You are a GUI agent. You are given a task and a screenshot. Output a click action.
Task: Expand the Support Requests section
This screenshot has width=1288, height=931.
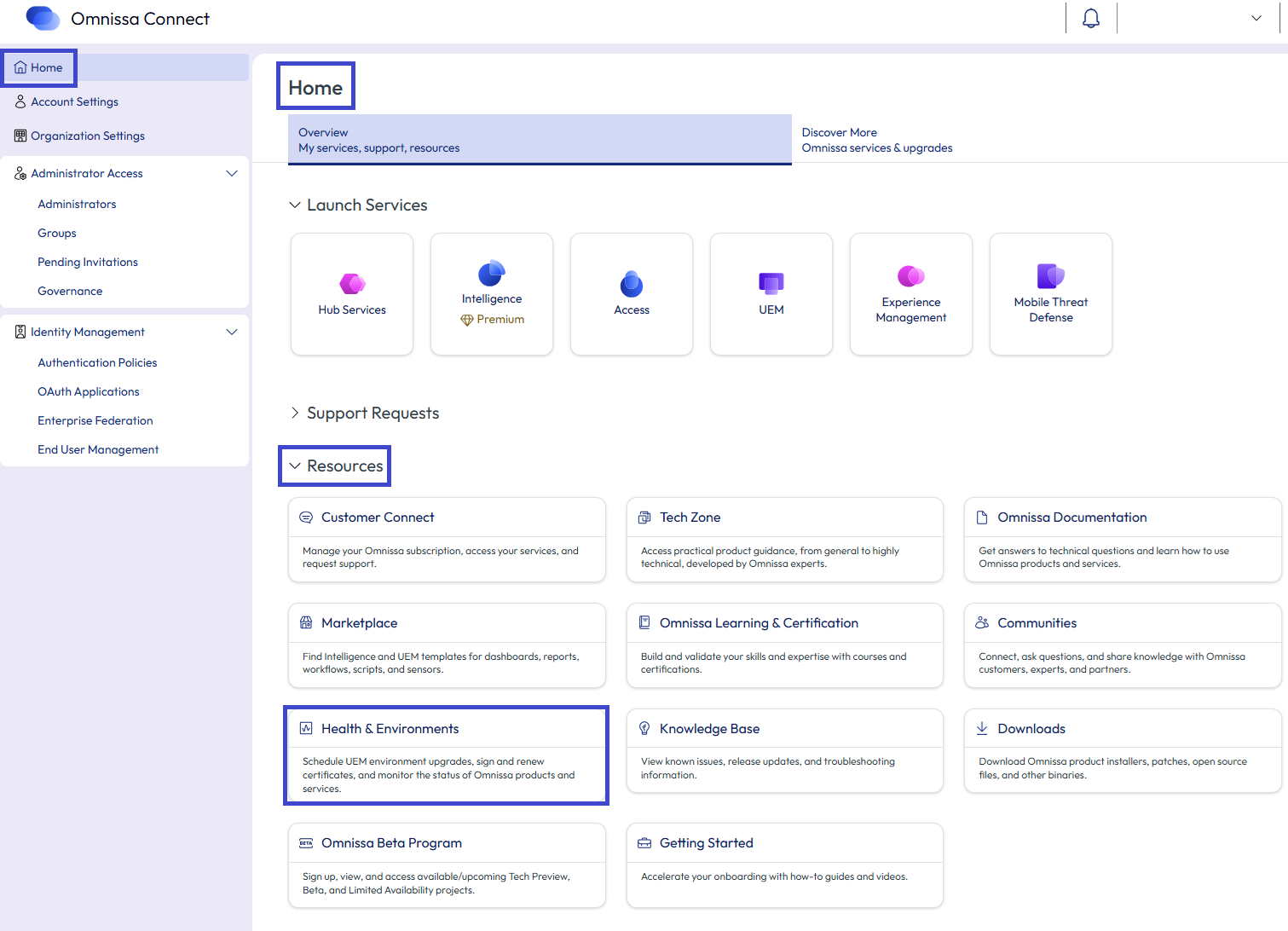295,413
